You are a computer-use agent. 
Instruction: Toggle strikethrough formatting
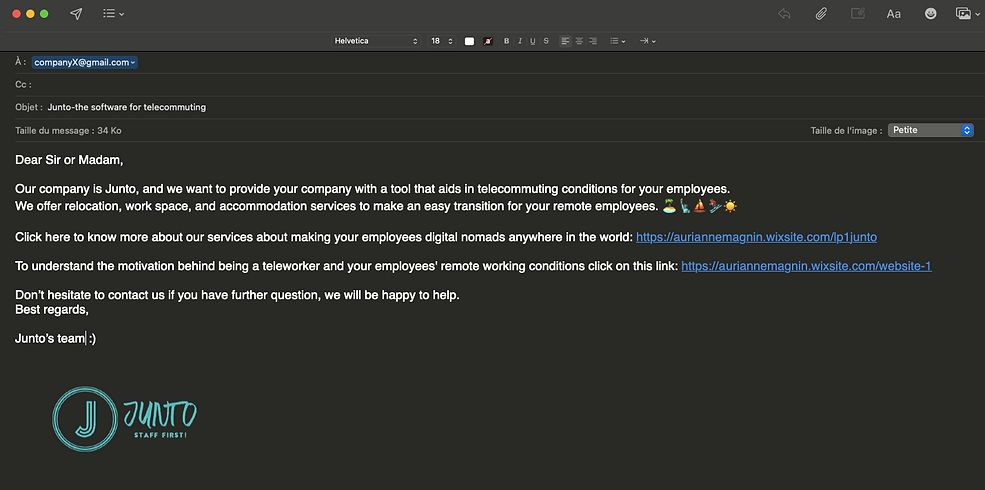tap(546, 41)
